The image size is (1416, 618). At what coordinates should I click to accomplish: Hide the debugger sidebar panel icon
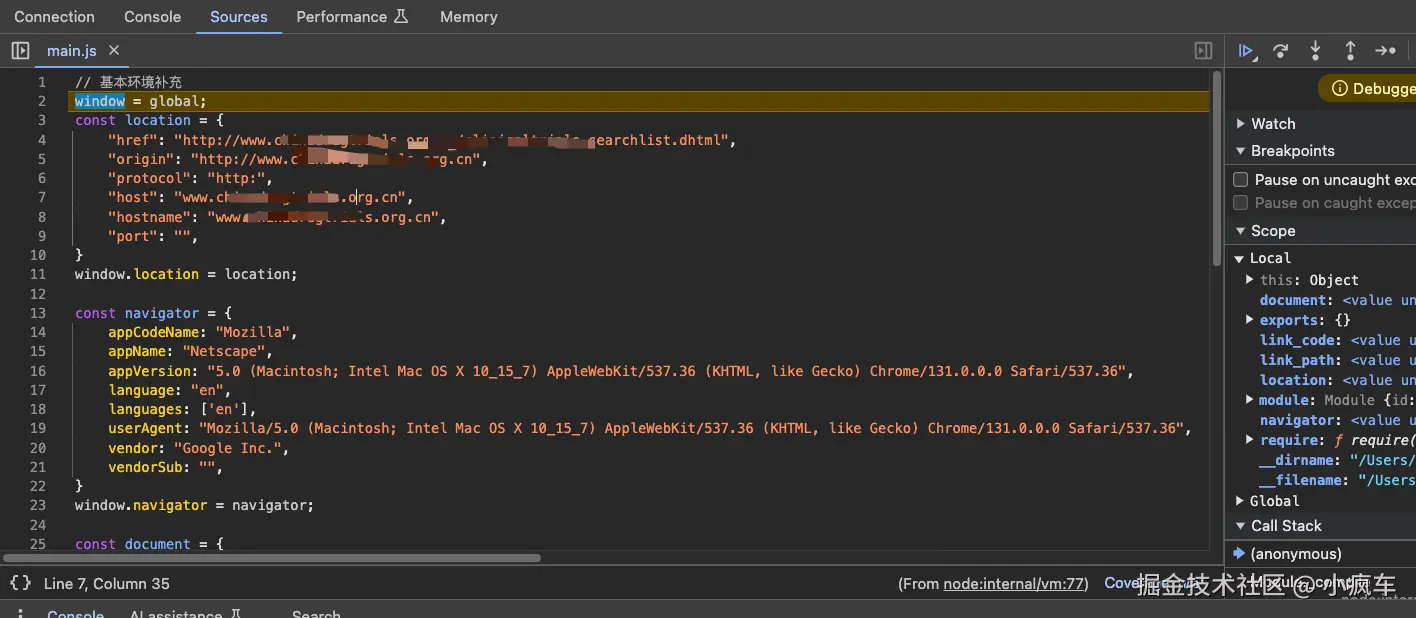[x=1204, y=51]
